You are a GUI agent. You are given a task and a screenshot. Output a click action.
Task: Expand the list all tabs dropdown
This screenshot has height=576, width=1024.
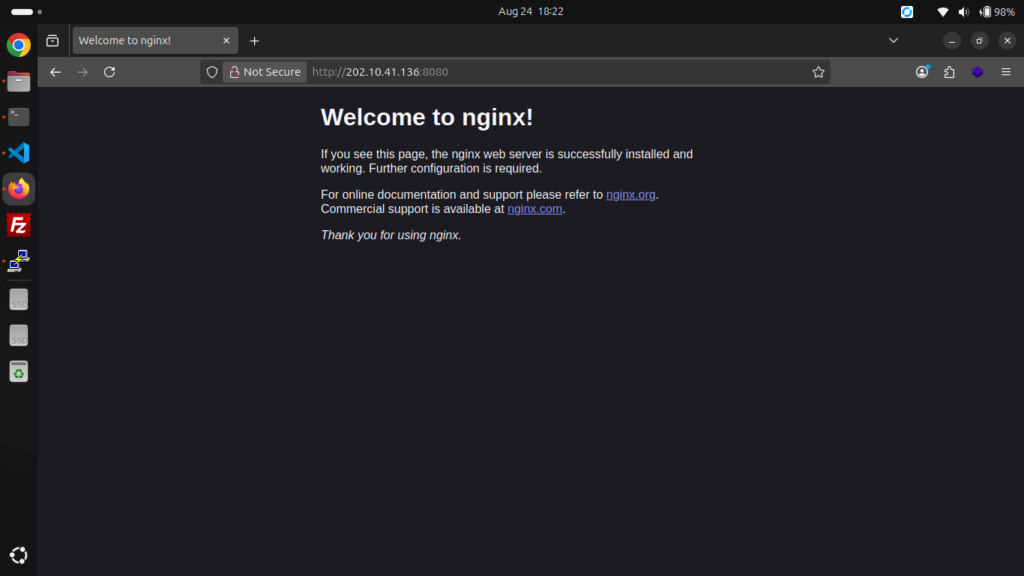[x=893, y=41]
